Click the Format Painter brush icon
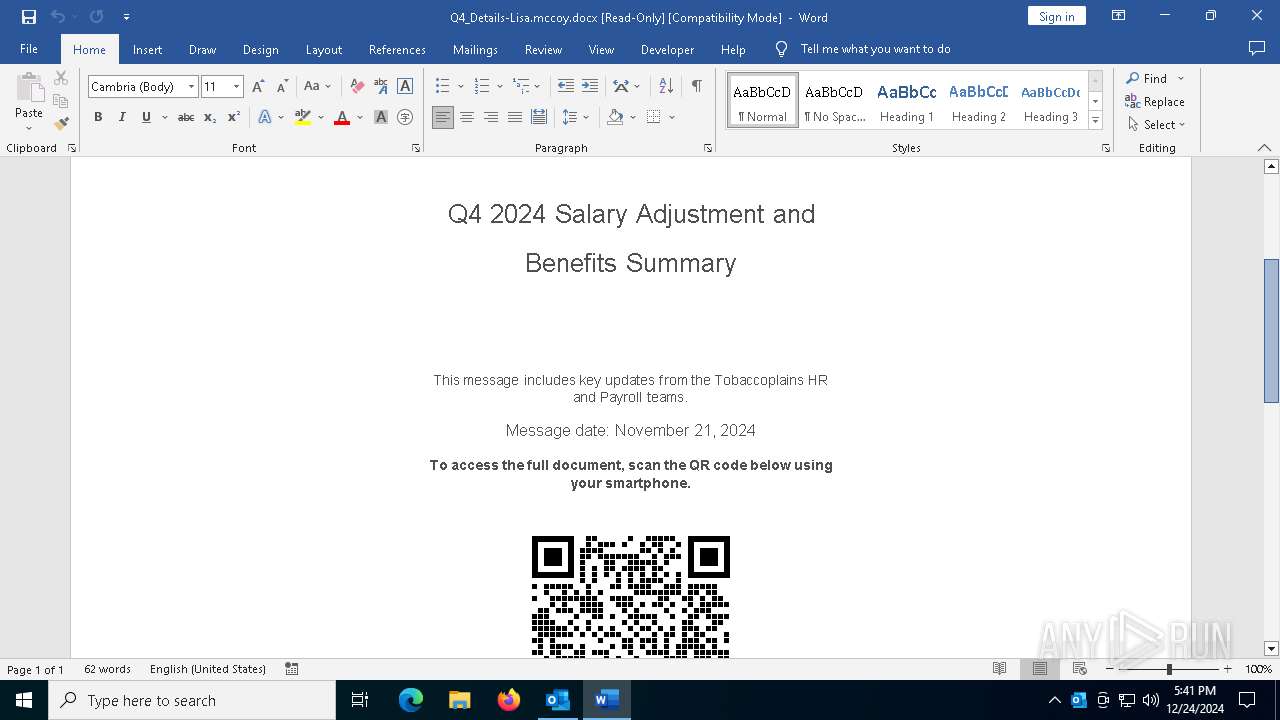This screenshot has width=1280, height=720. [x=61, y=124]
